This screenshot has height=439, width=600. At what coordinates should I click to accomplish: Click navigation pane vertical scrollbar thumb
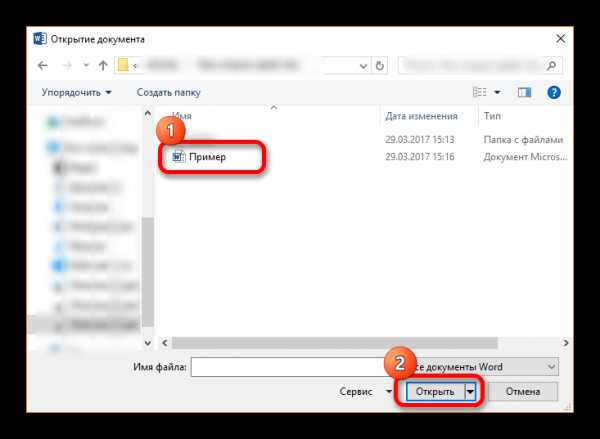(x=148, y=272)
